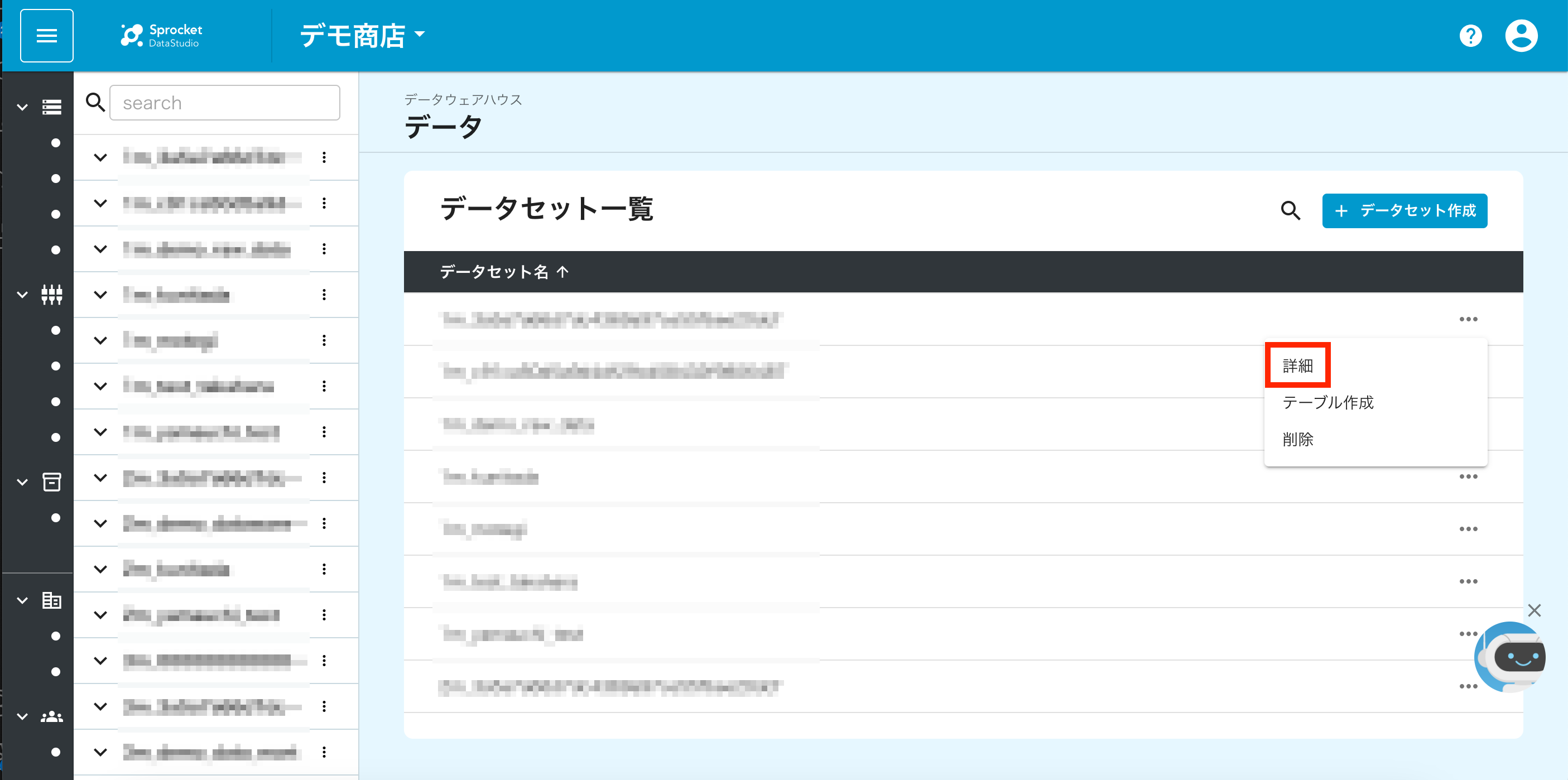The width and height of the screenshot is (1568, 780).
Task: Sort by the データセット名 column header
Action: click(494, 271)
